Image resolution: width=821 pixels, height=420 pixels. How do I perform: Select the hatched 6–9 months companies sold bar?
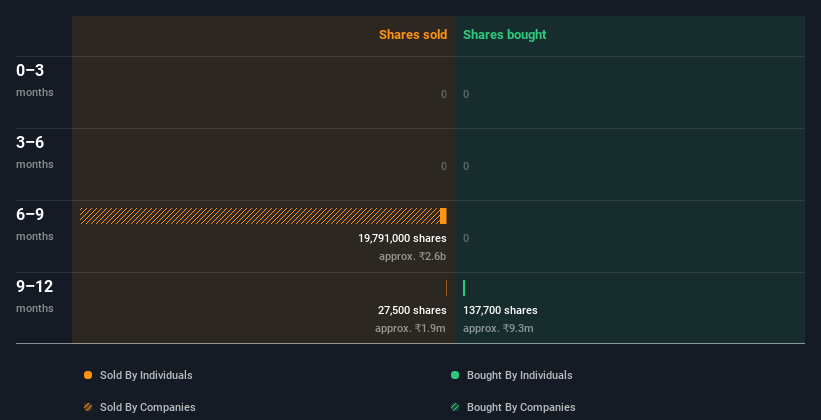point(260,216)
